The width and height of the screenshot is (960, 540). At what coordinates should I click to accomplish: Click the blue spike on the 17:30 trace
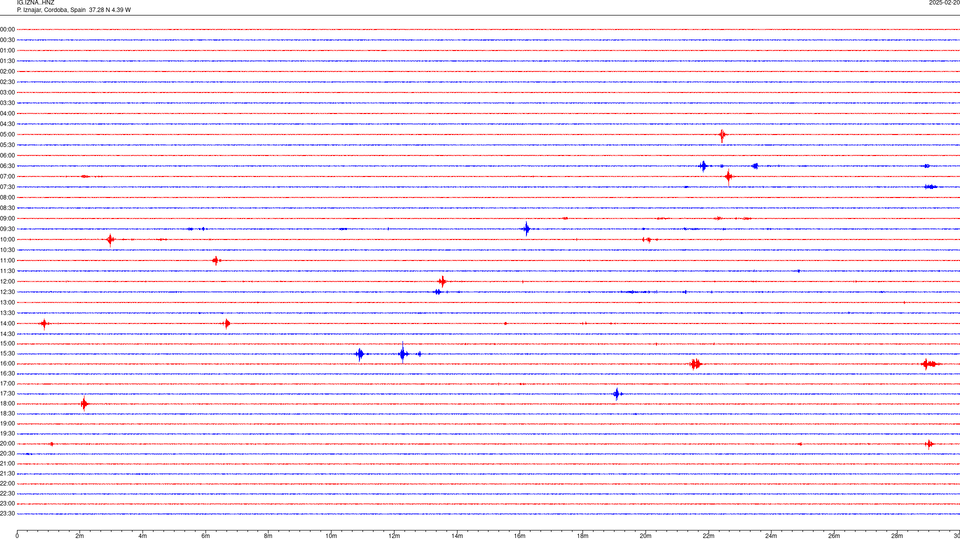tap(617, 394)
